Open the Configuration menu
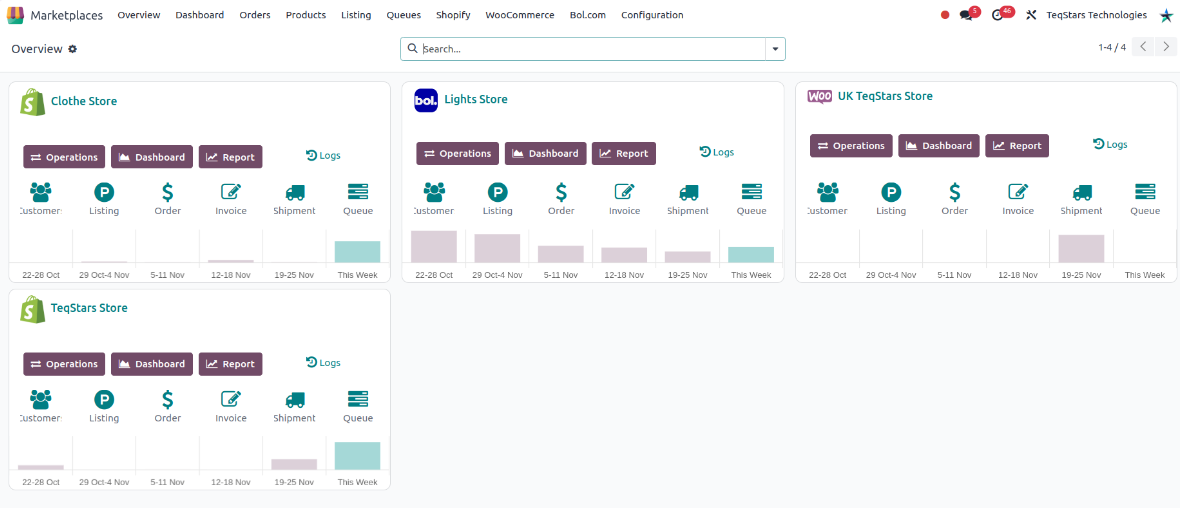 coord(652,15)
